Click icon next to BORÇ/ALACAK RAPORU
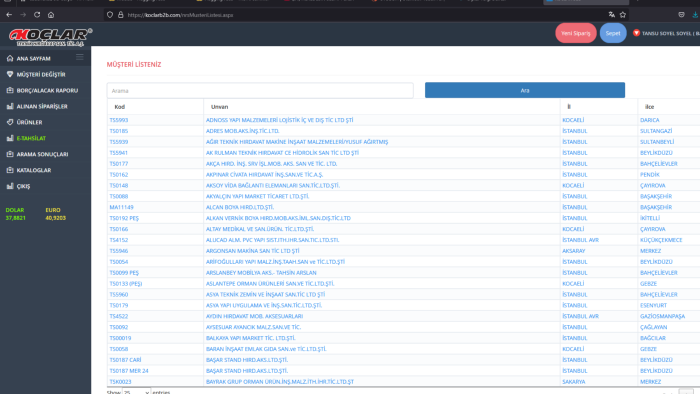 pos(10,90)
